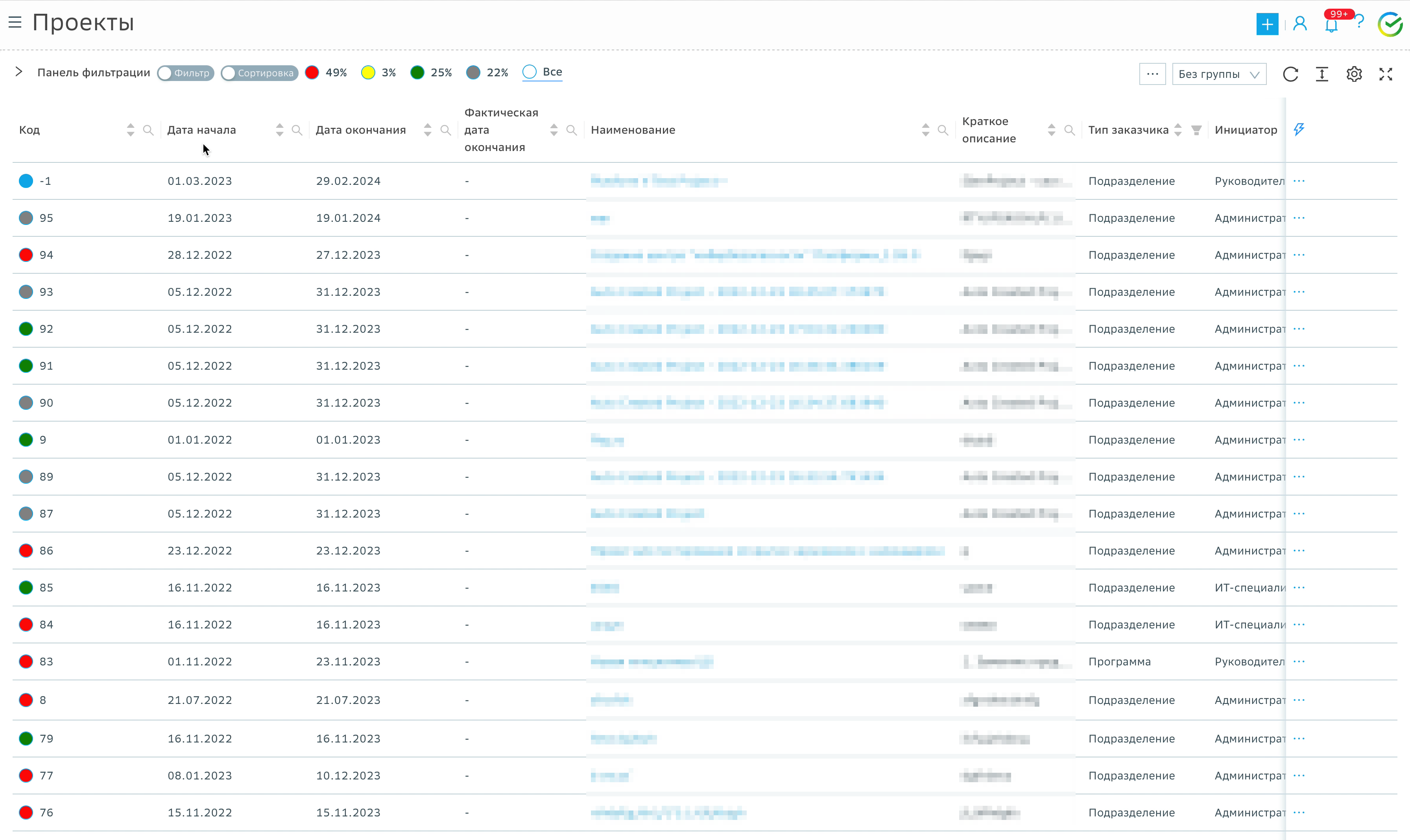Open the filter dropdown on Тип заказчика column
The image size is (1410, 840).
(x=1196, y=130)
